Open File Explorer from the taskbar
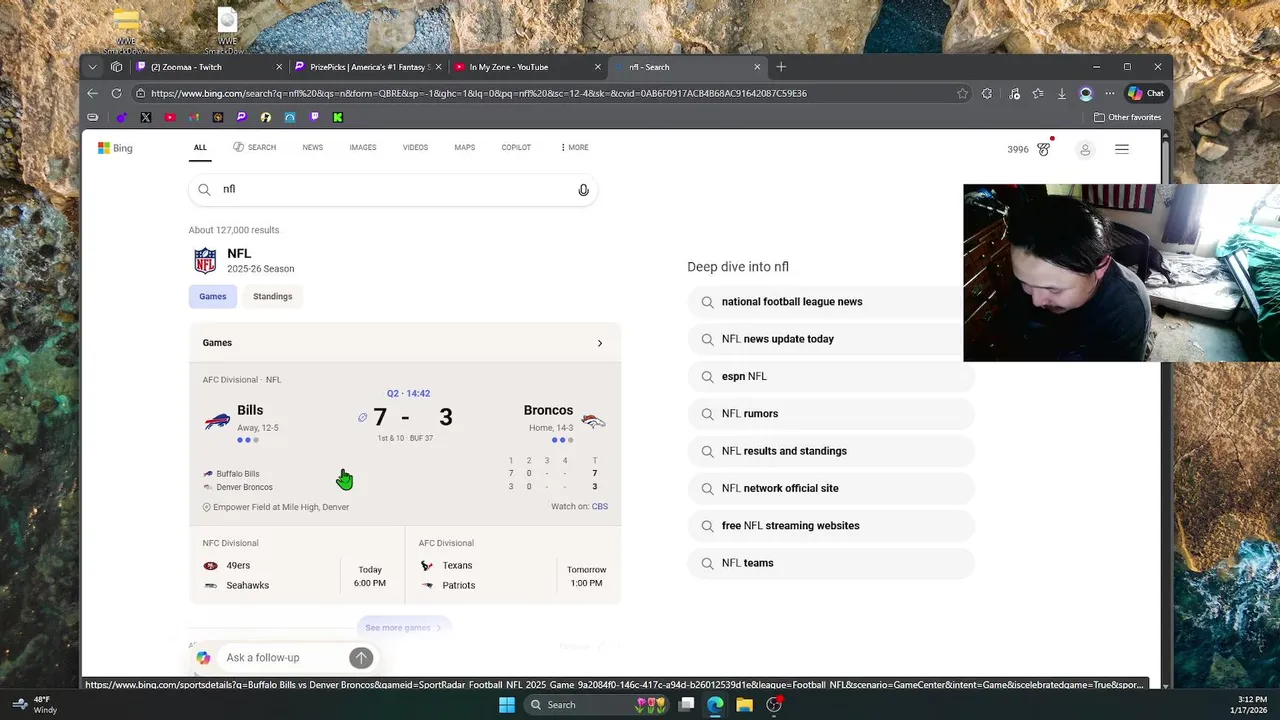Image resolution: width=1280 pixels, height=720 pixels. click(744, 705)
